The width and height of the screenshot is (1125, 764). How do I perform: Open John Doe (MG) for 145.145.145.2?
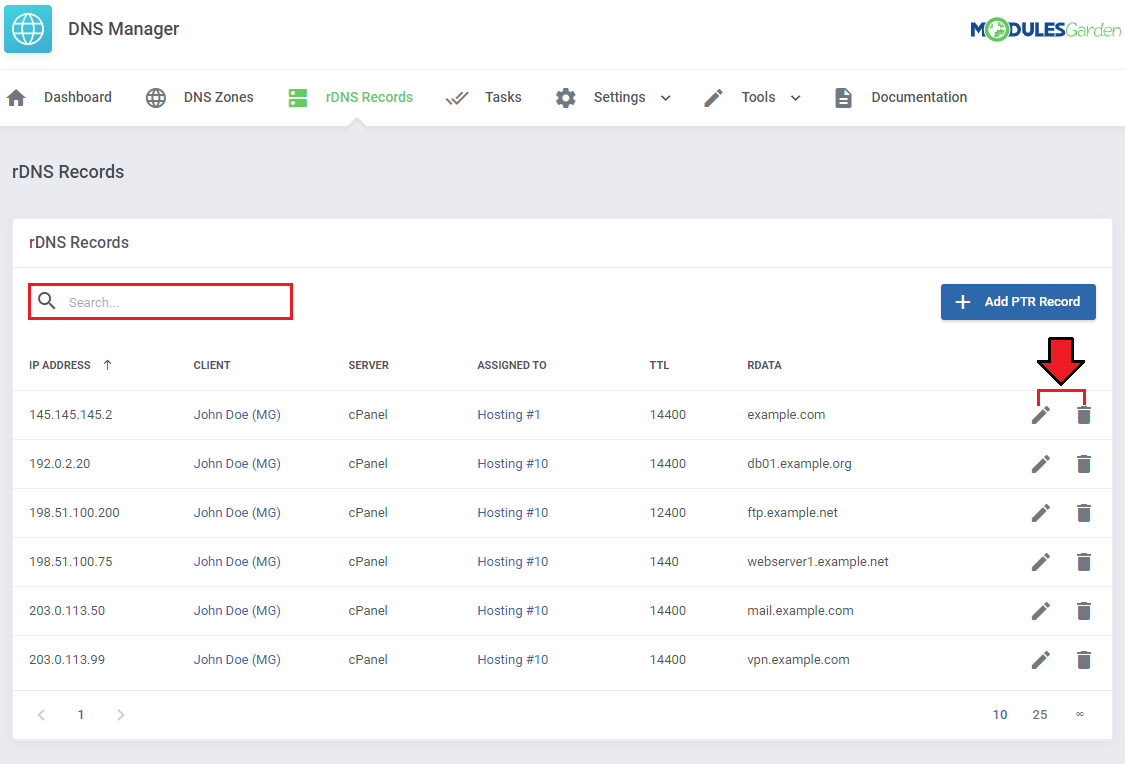click(x=237, y=415)
